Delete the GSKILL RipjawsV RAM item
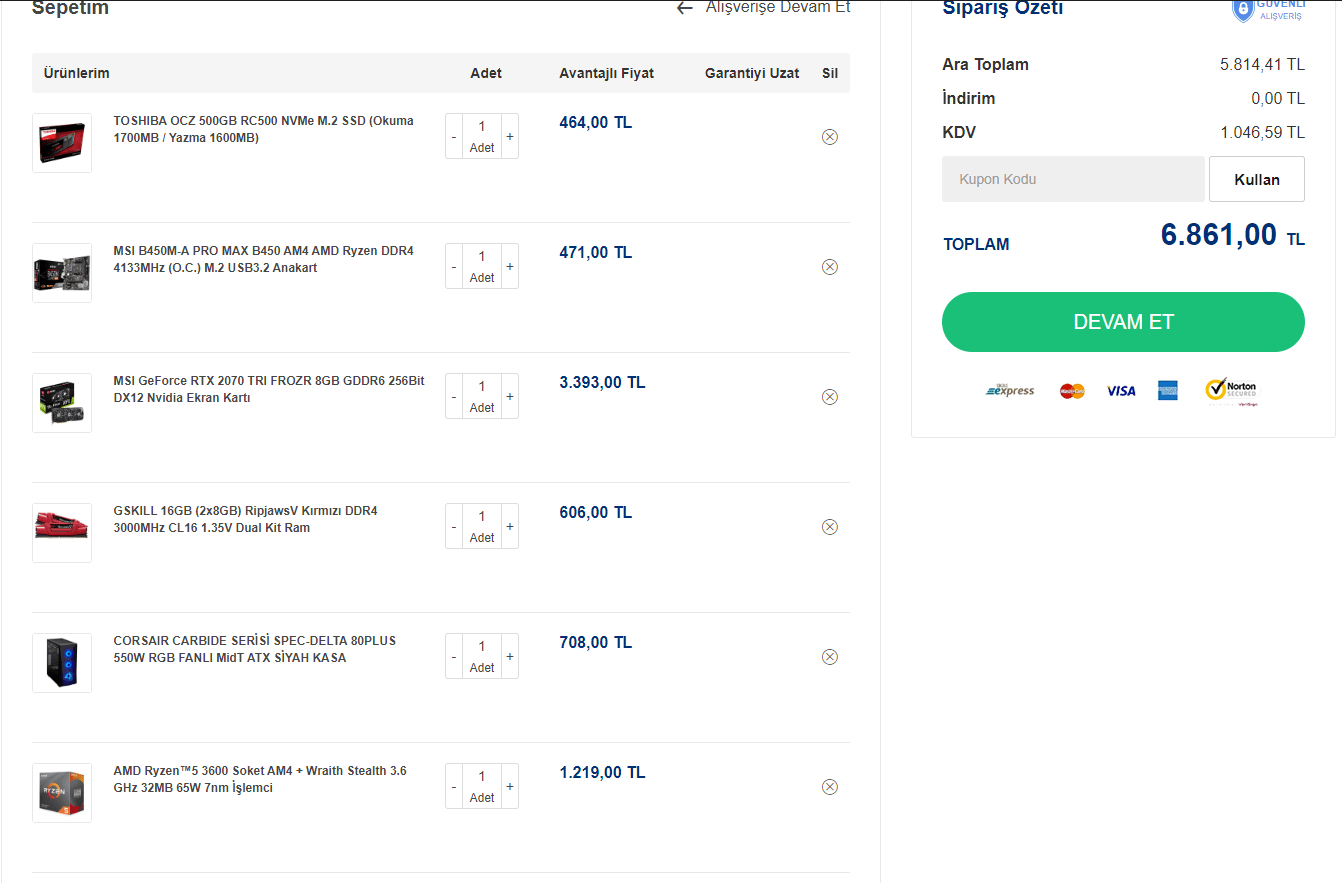 click(829, 527)
